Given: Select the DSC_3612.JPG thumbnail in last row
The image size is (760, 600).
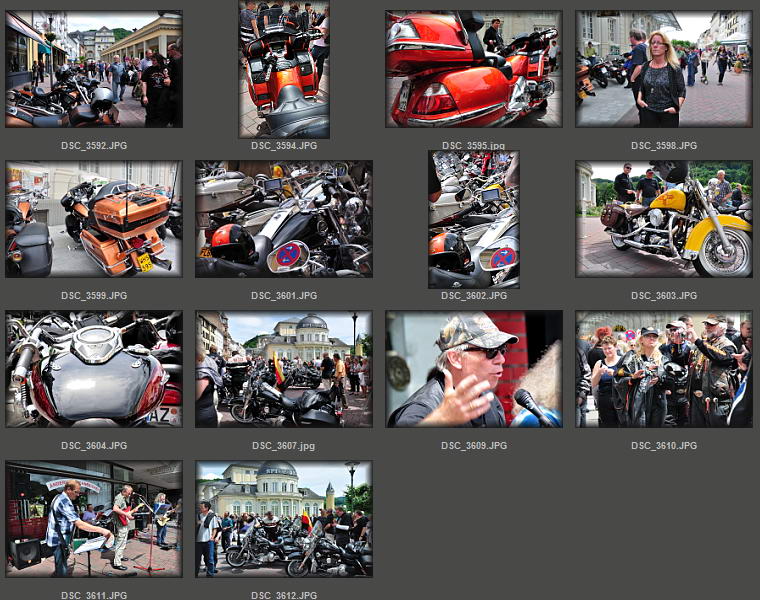Looking at the screenshot, I should [284, 519].
